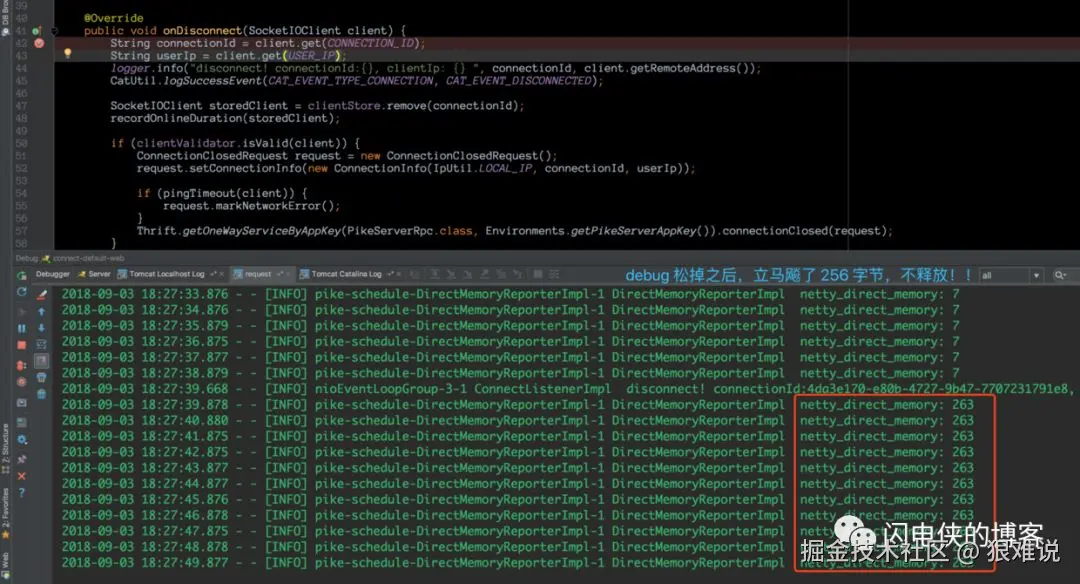The width and height of the screenshot is (1080, 584).
Task: Click the dimmed Evaluate Expression calculator icon
Action: [538, 274]
